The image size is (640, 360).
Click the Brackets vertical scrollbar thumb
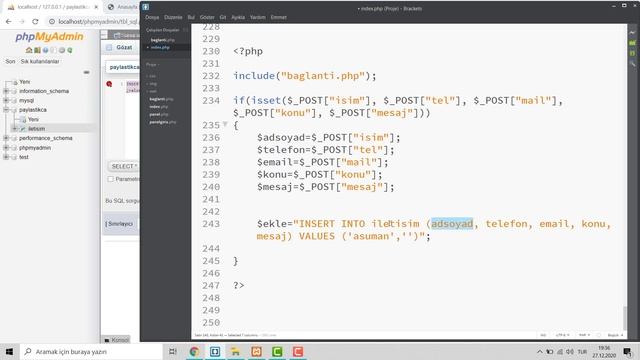(x=624, y=317)
